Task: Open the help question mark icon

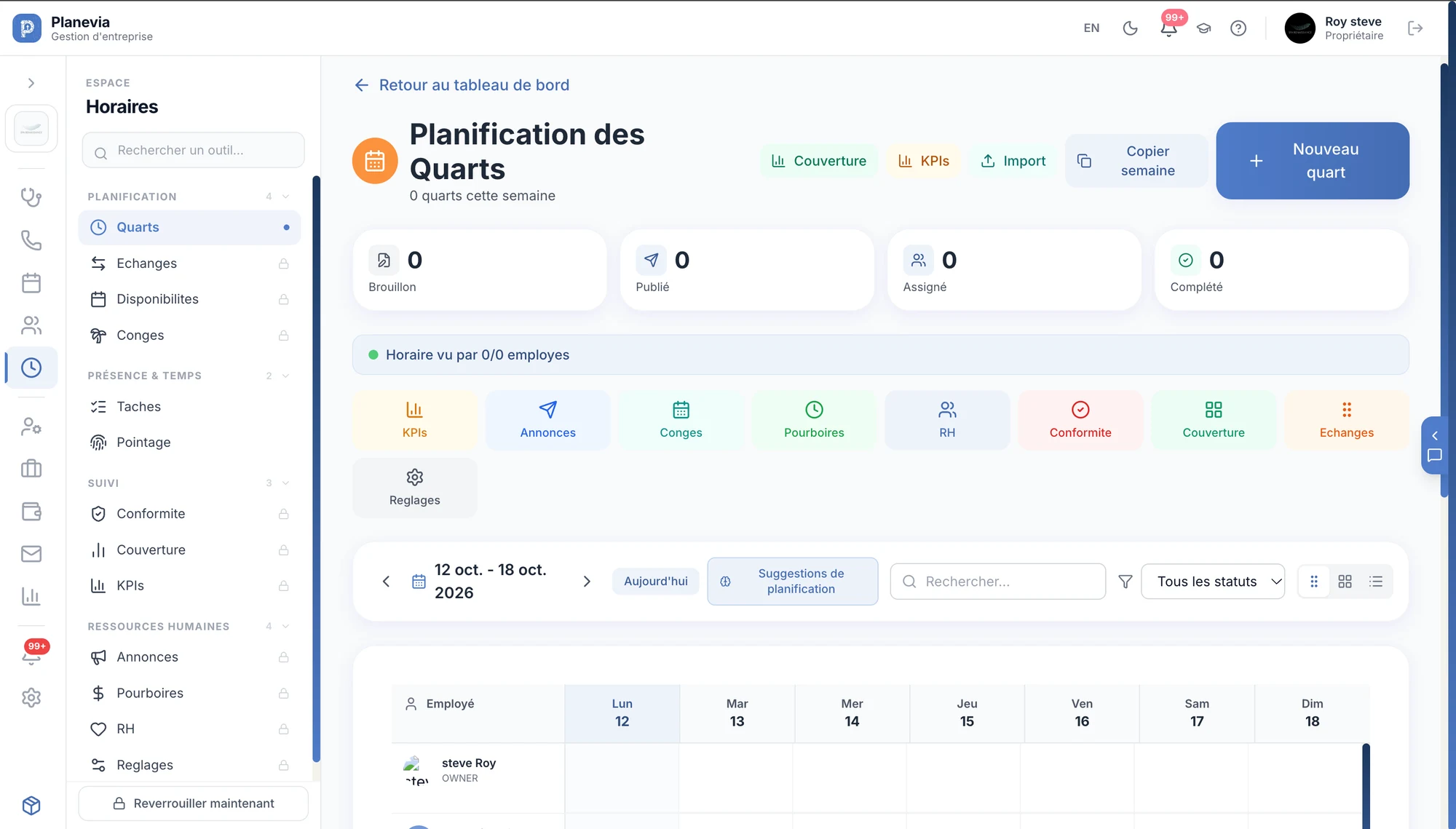Action: pyautogui.click(x=1238, y=28)
